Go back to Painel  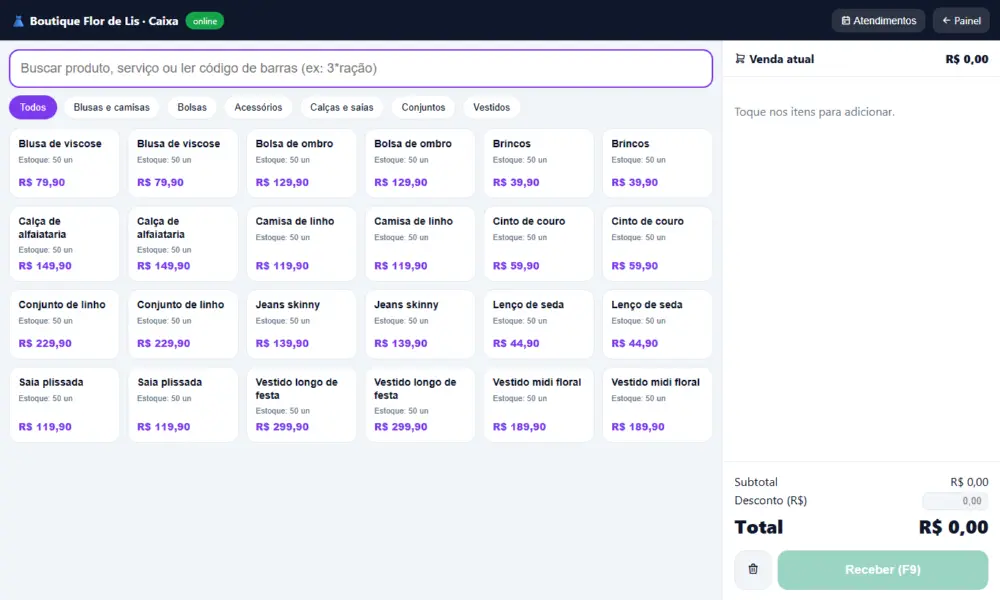(961, 20)
